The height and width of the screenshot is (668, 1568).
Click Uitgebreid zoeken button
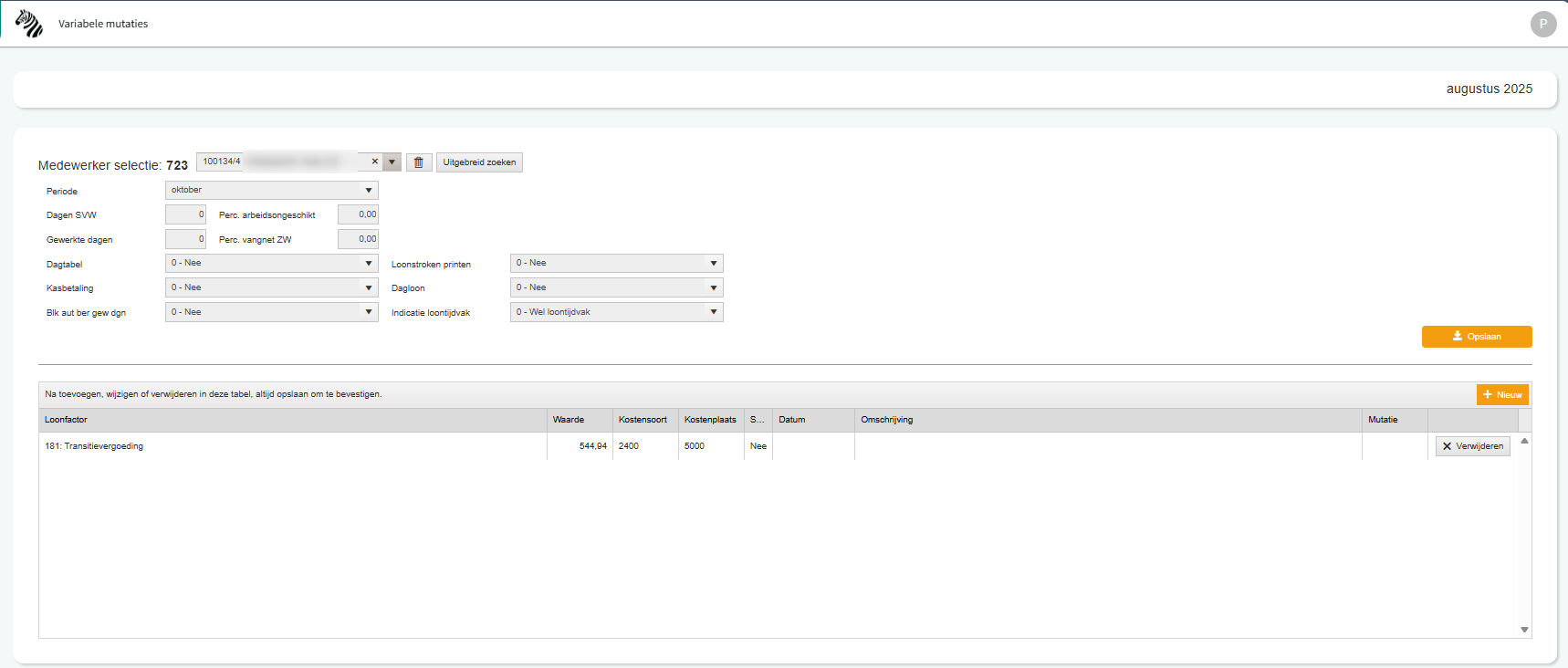point(479,162)
